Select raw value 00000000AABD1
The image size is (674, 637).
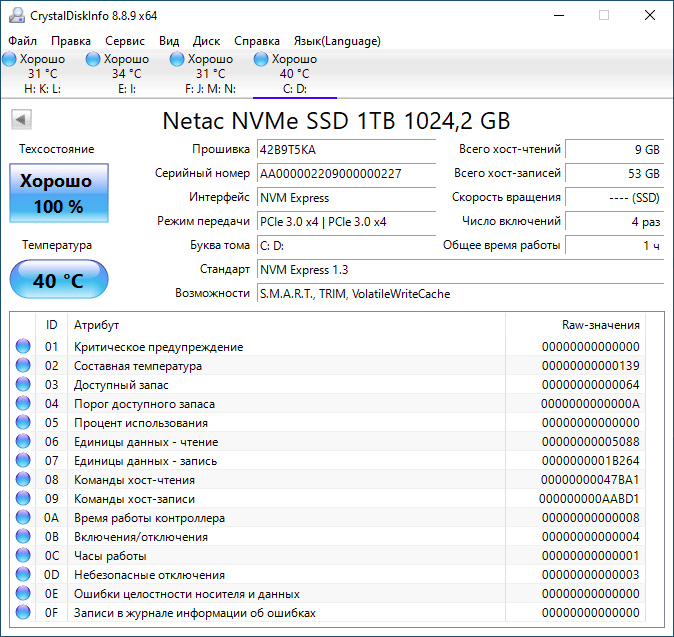(589, 499)
